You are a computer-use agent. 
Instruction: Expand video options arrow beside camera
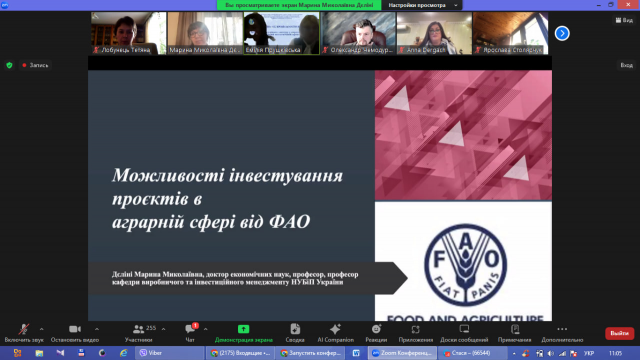pos(97,329)
